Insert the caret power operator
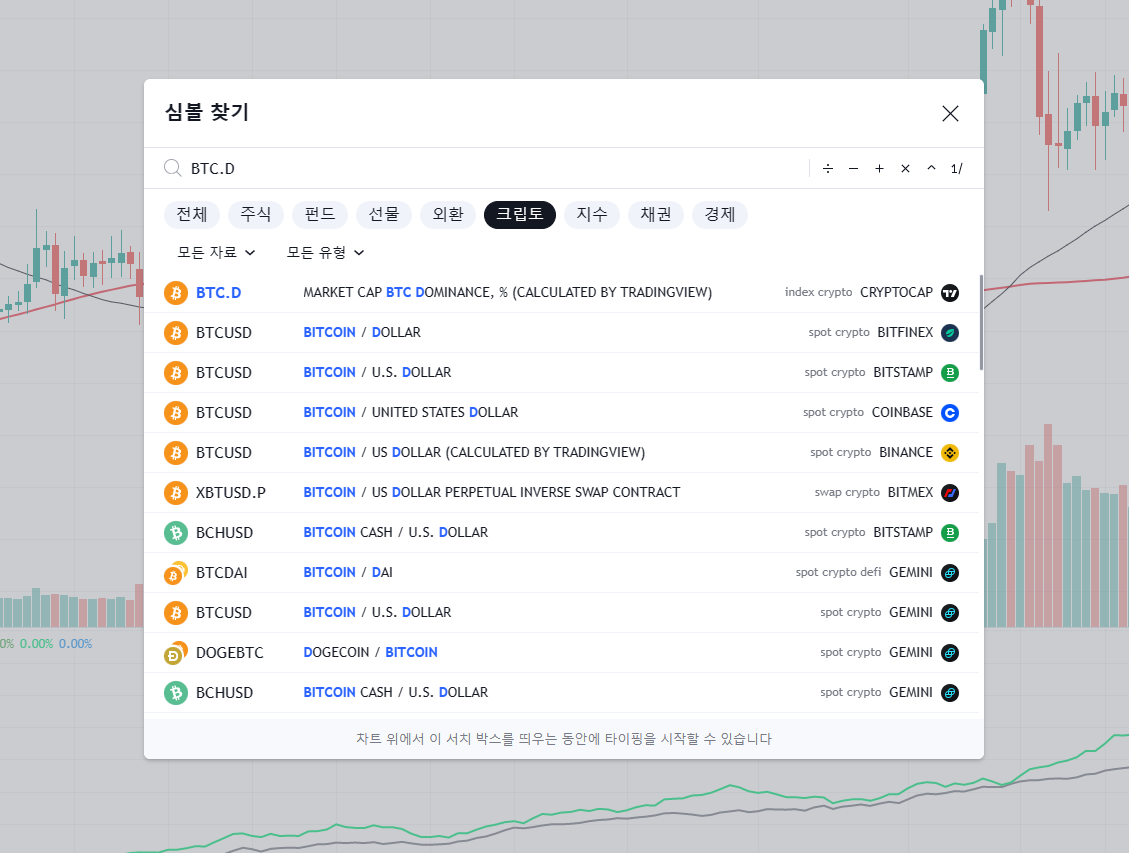1129x853 pixels. point(931,168)
